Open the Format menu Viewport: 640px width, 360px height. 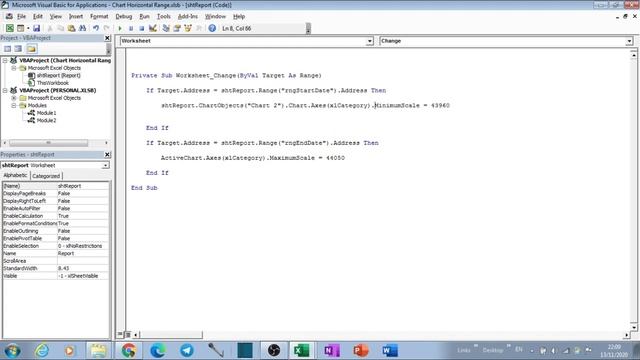tap(99, 16)
